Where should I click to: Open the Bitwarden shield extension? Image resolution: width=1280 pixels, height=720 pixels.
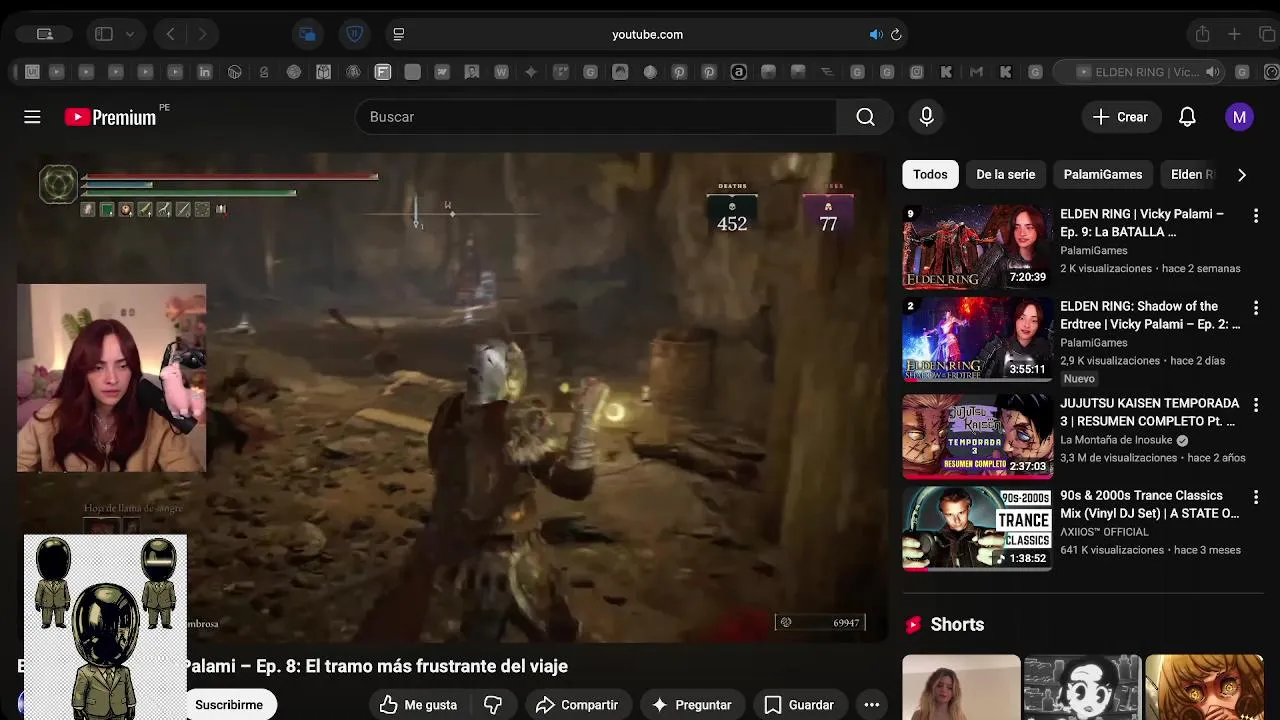(354, 34)
